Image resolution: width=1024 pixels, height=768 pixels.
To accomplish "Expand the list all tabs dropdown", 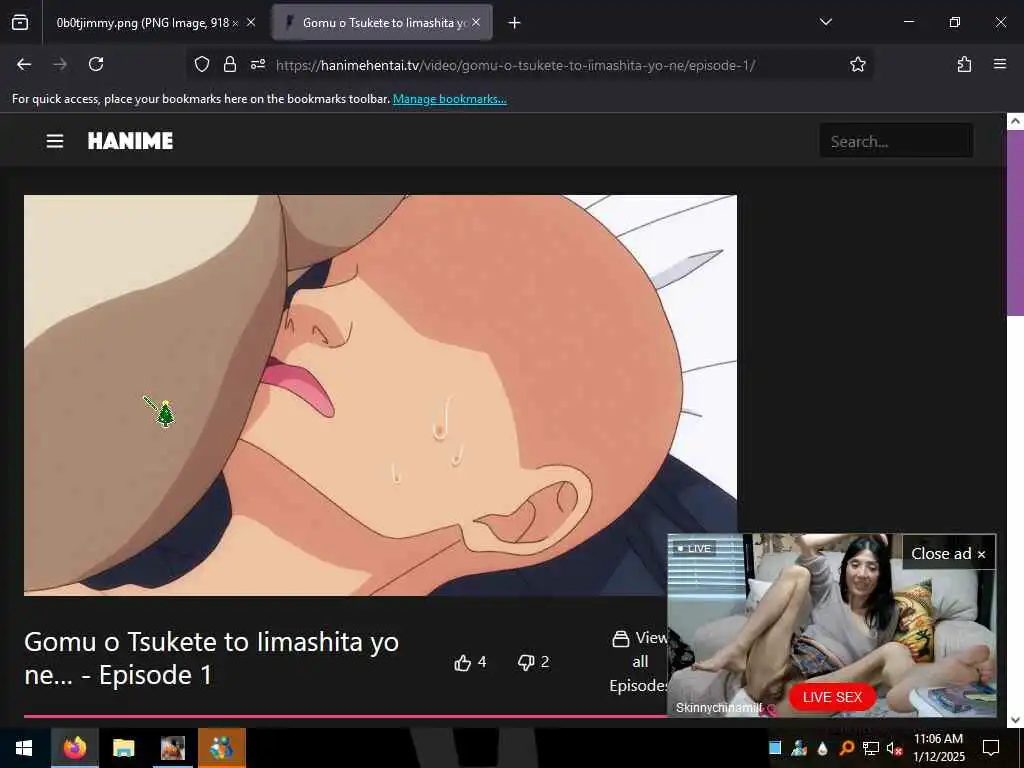I will [x=825, y=22].
